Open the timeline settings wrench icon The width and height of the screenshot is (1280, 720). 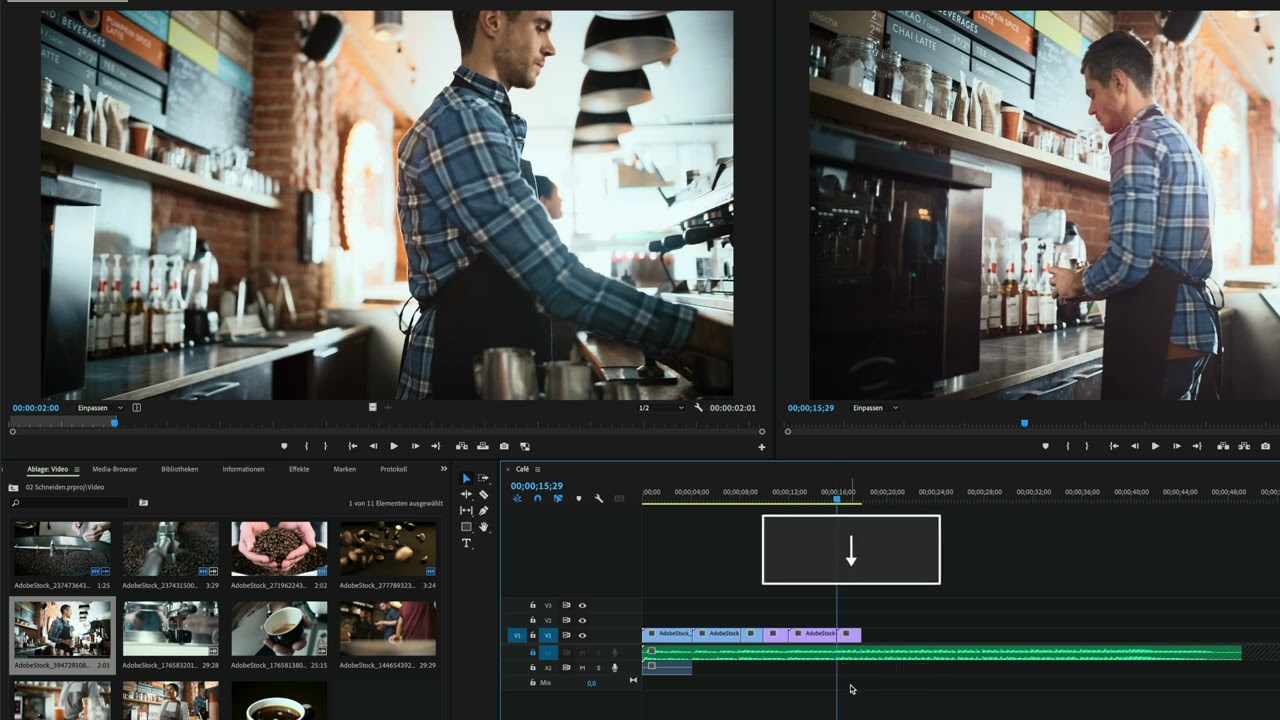tap(598, 498)
